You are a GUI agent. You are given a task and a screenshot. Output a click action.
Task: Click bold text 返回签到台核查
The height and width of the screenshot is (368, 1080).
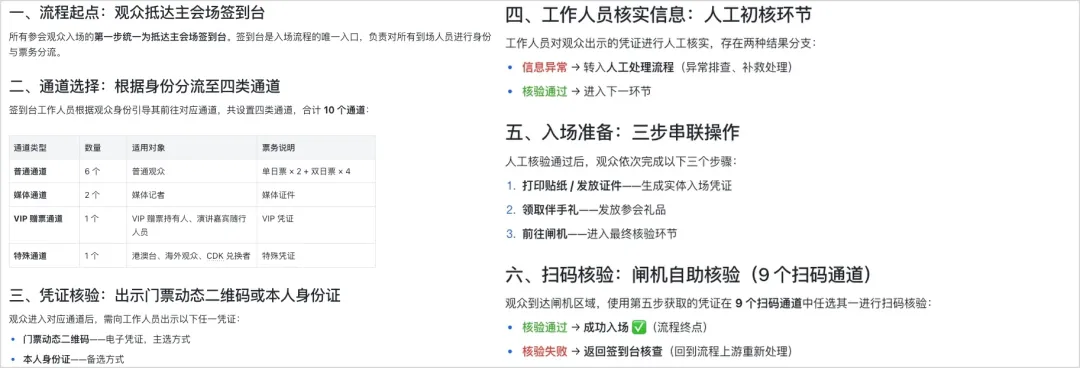point(623,351)
